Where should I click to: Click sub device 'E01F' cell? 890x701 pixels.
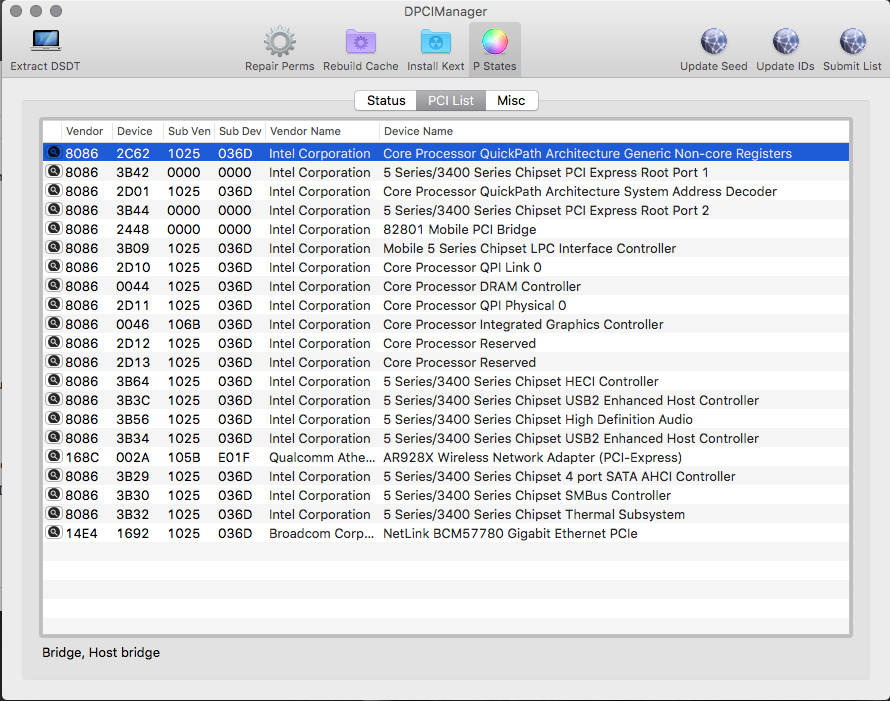(x=234, y=457)
